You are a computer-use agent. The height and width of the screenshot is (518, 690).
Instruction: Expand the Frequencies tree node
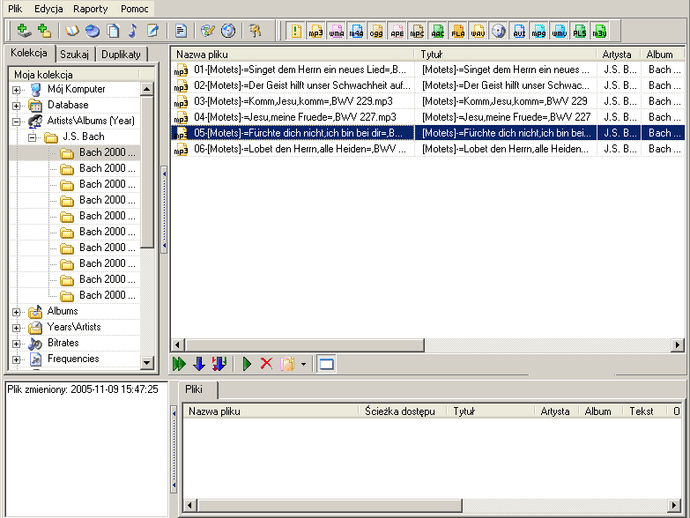(16, 360)
